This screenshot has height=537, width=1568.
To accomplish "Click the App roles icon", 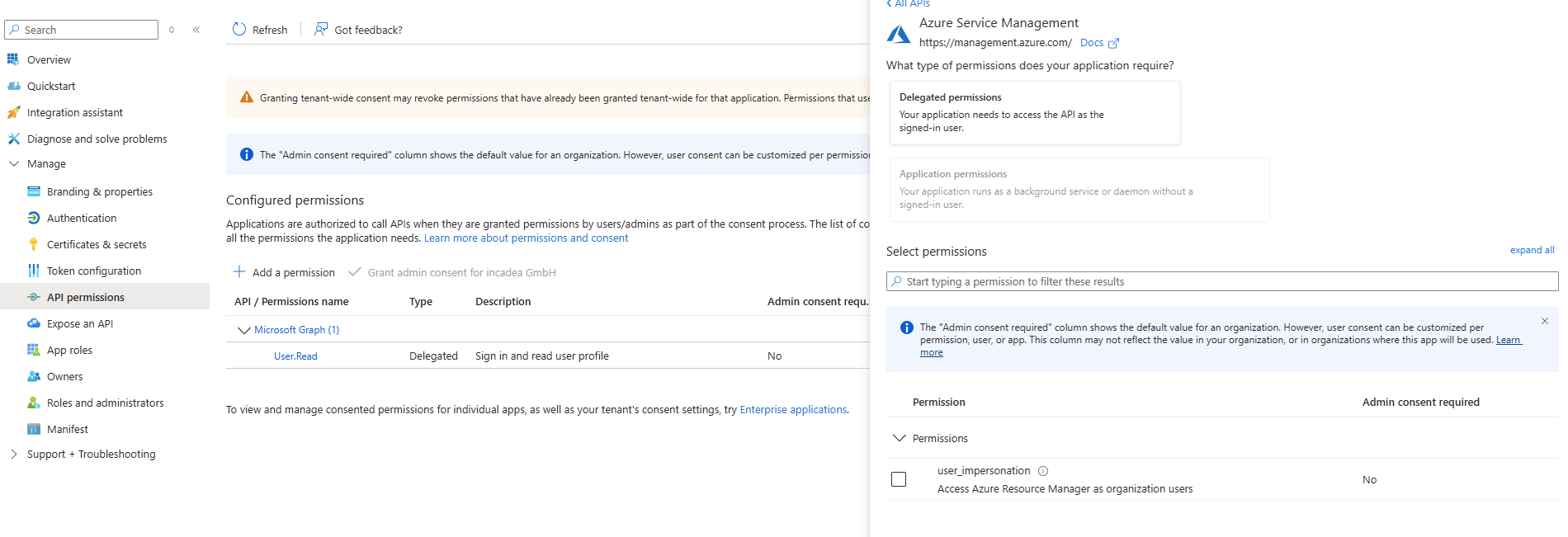I will pos(34,350).
